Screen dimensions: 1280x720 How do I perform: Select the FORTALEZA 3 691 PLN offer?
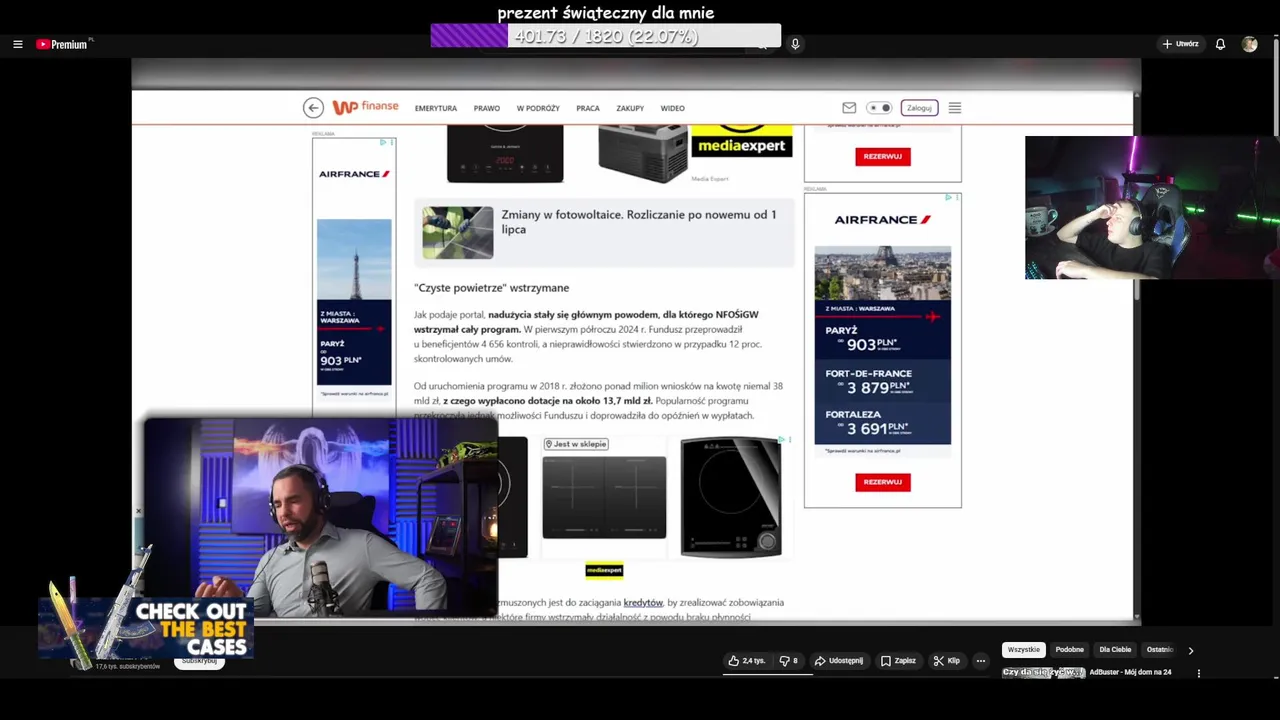pos(882,422)
